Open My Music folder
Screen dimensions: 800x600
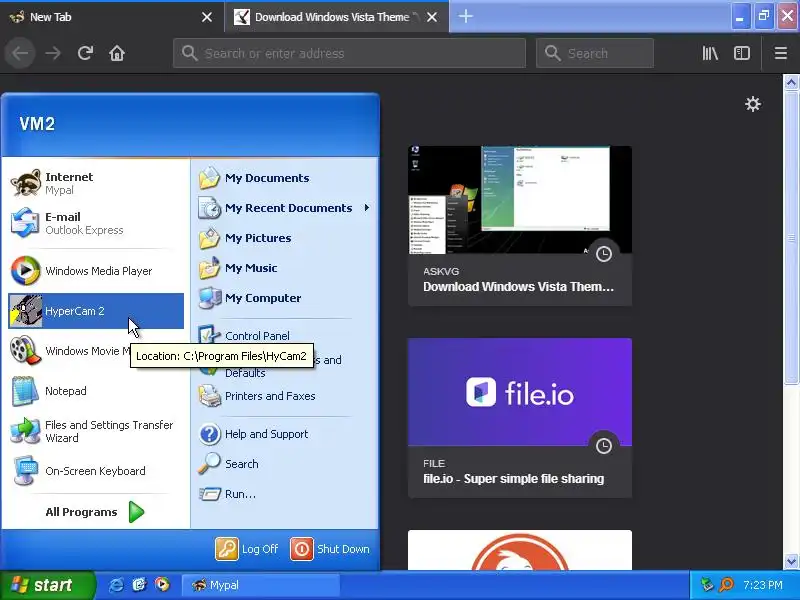[283, 268]
